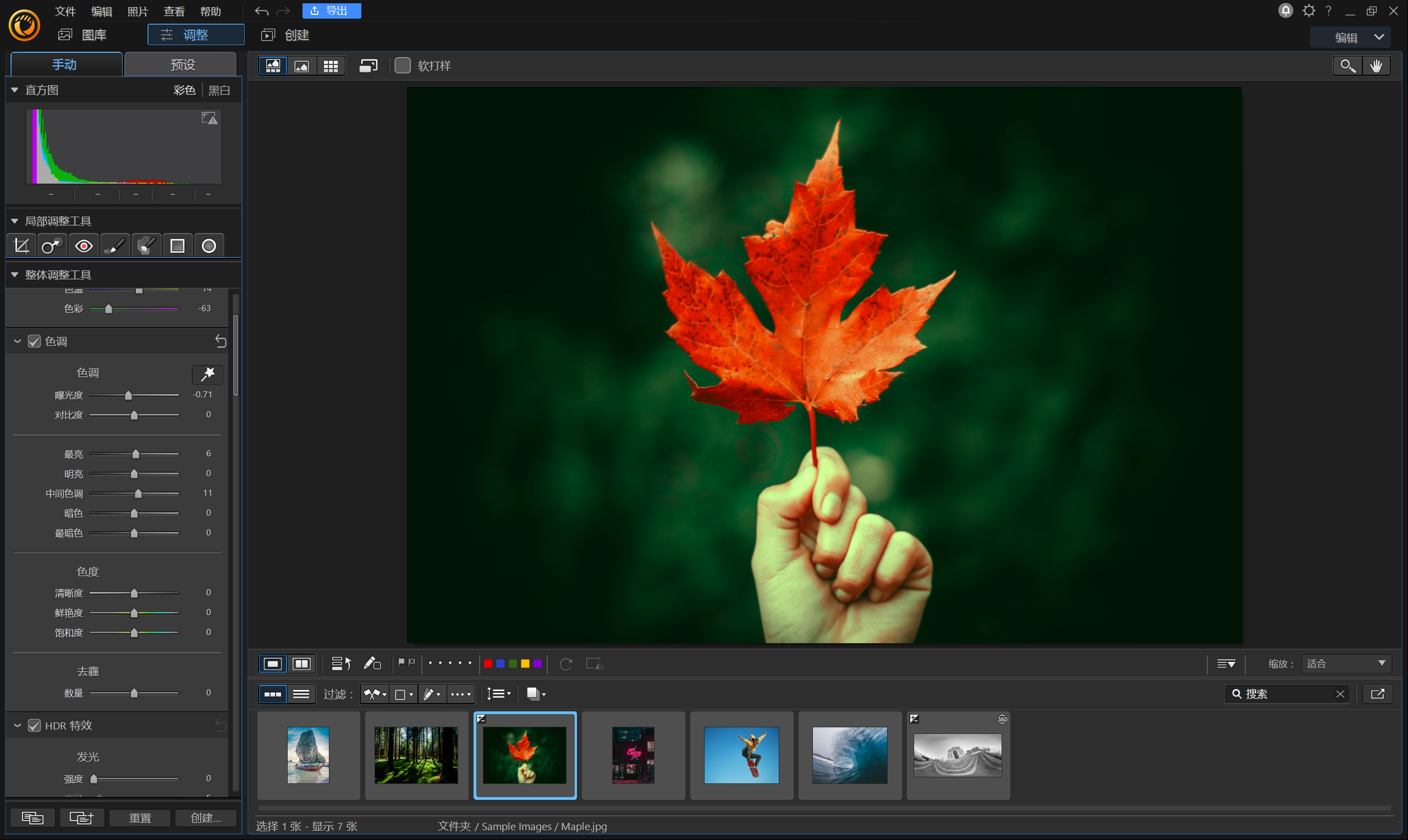Select the crop and straighten tool
1408x840 pixels.
click(21, 246)
